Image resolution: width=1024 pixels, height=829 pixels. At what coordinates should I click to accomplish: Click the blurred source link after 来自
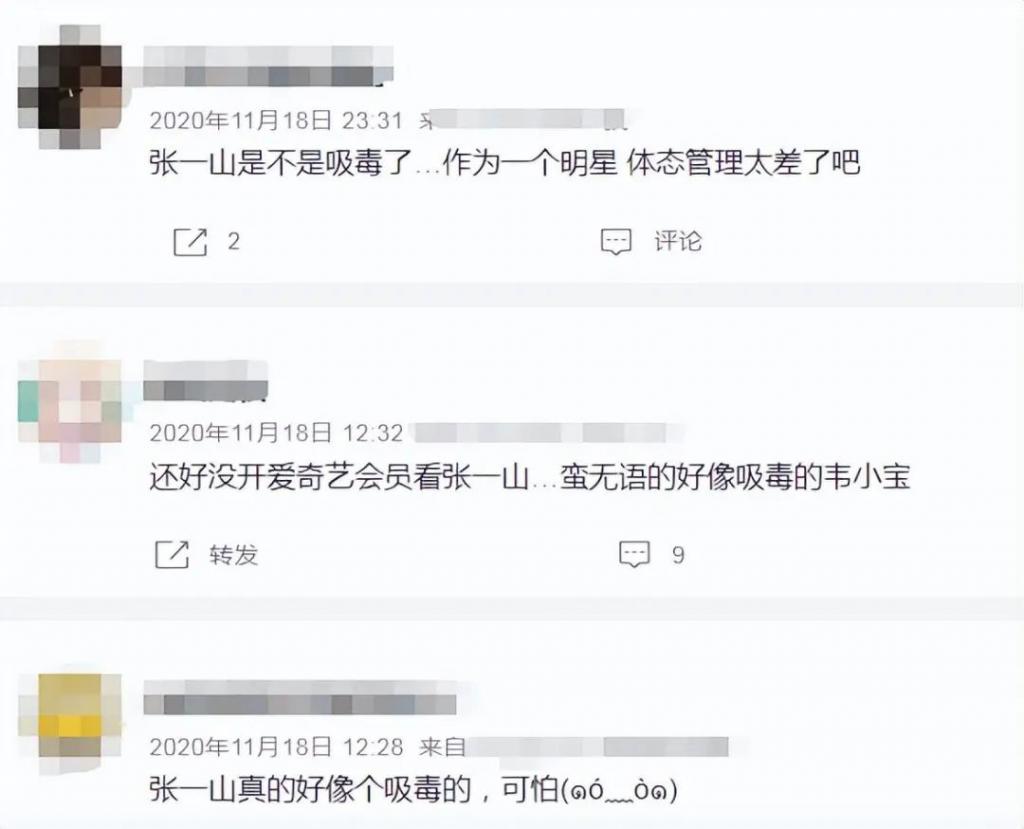[598, 747]
